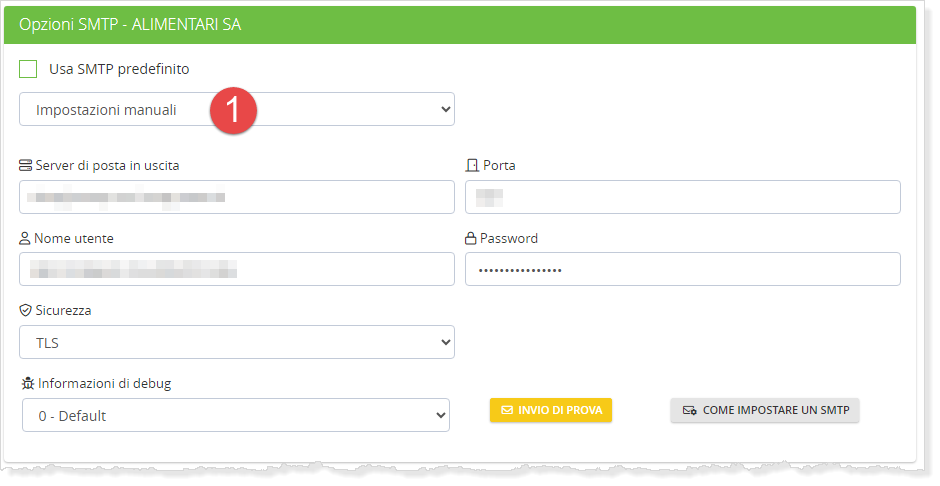This screenshot has height=486, width=940.
Task: Click the red number 1 marker badge
Action: coord(234,110)
